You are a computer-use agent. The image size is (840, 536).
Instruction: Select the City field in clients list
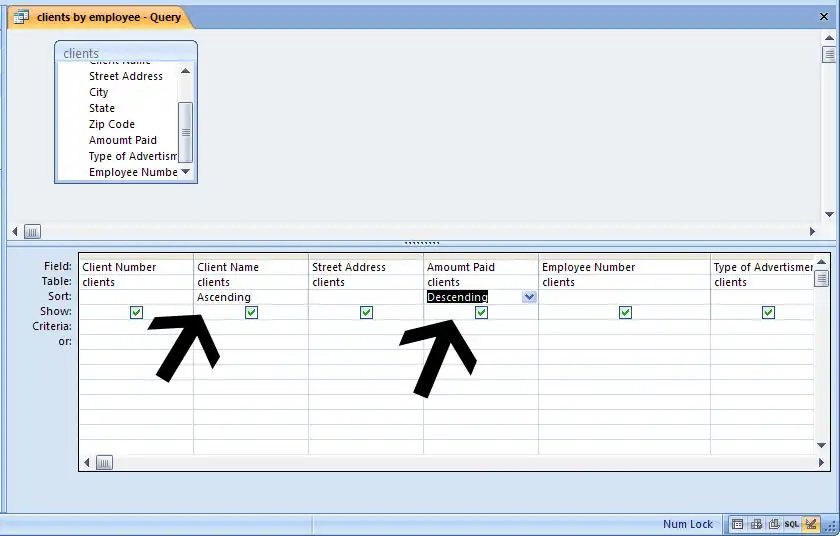[99, 92]
